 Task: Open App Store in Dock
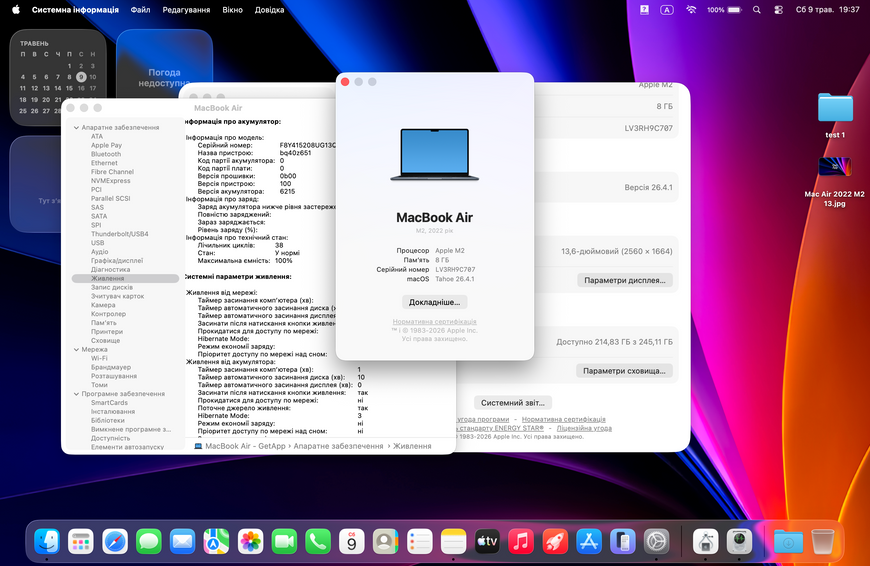pos(589,541)
